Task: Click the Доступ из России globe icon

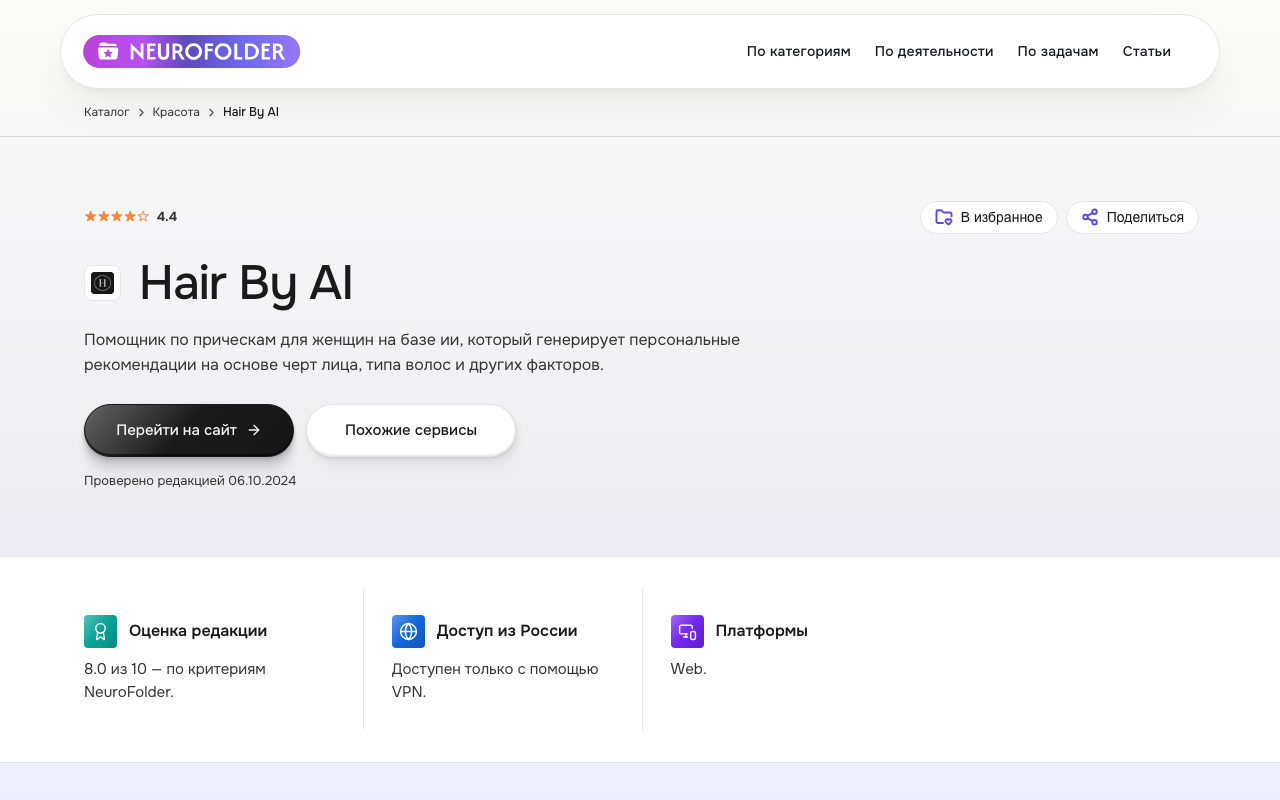Action: 408,631
